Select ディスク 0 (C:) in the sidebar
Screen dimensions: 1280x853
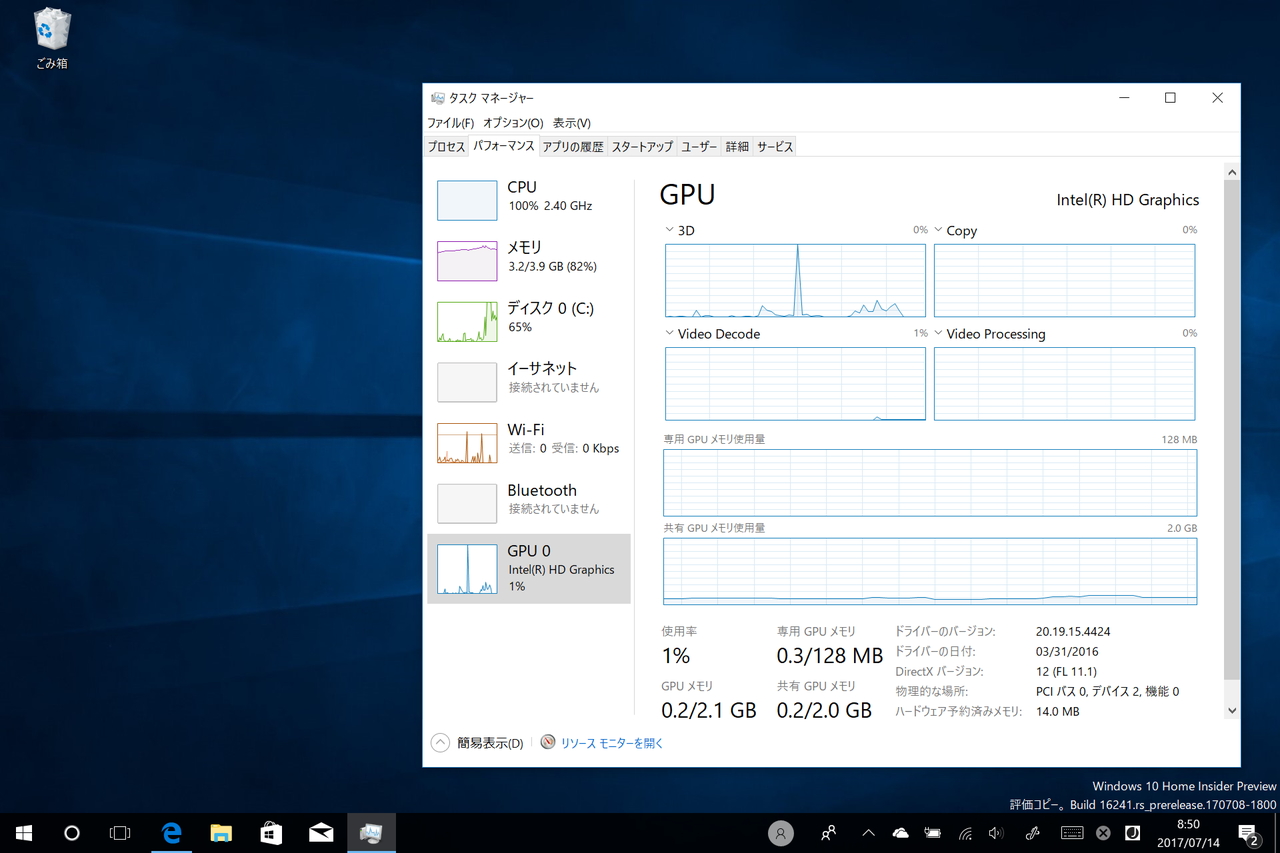pos(529,321)
